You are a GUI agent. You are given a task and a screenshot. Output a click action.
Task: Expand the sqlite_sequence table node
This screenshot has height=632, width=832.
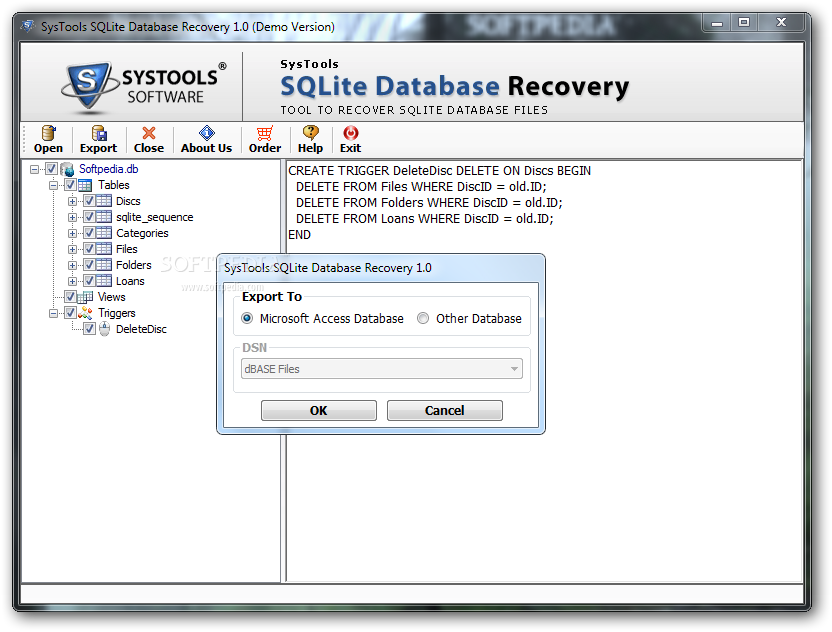point(72,218)
